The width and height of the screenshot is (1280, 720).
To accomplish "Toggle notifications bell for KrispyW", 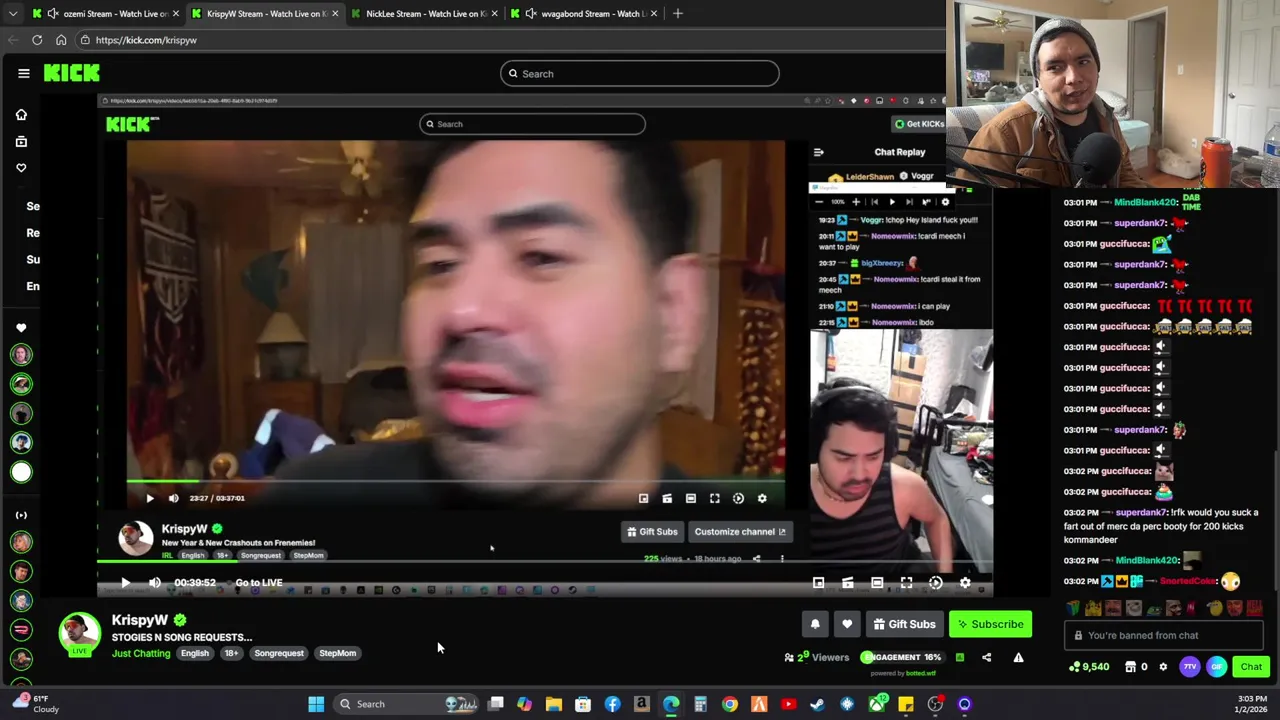I will point(815,624).
